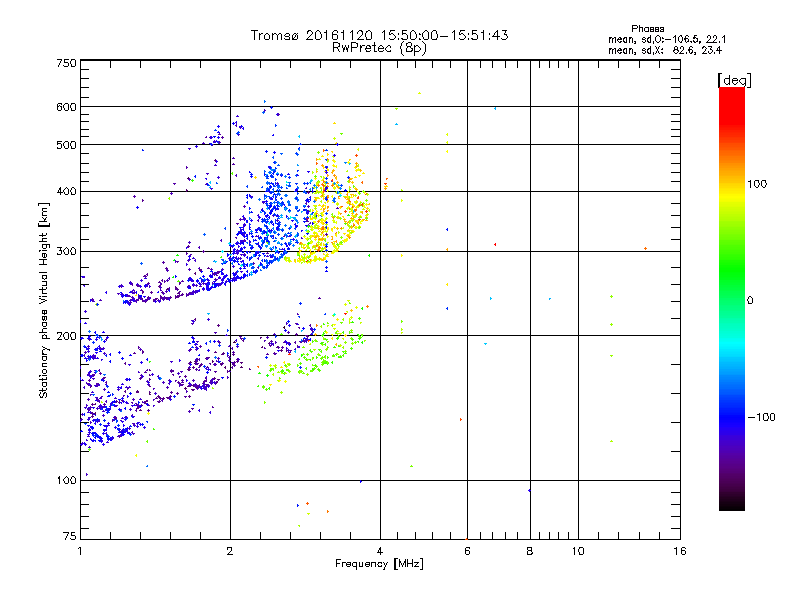The width and height of the screenshot is (800, 600).
Task: Click the colorbar label '100'
Action: 757,184
